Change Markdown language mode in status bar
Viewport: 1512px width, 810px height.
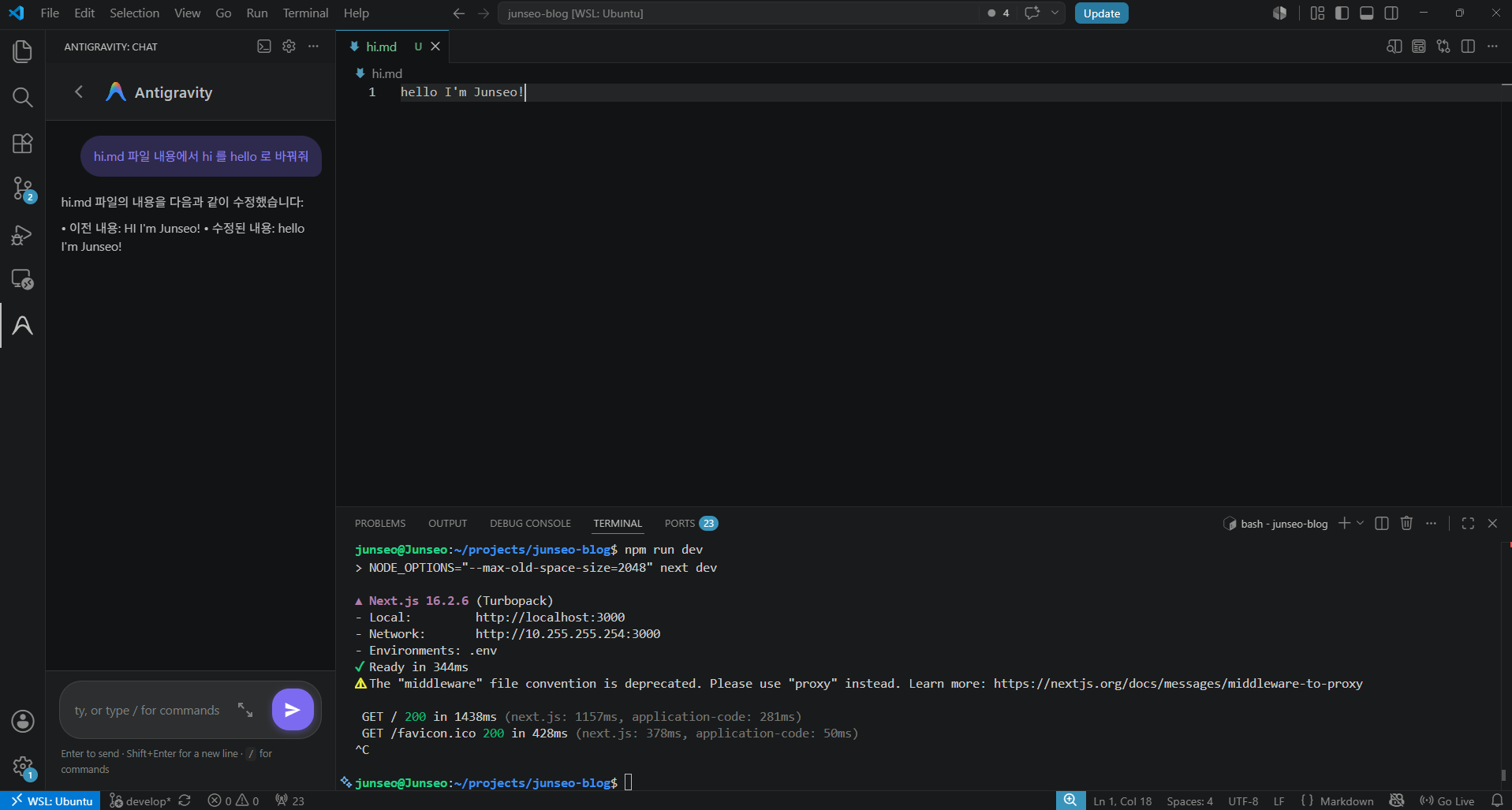(x=1346, y=801)
